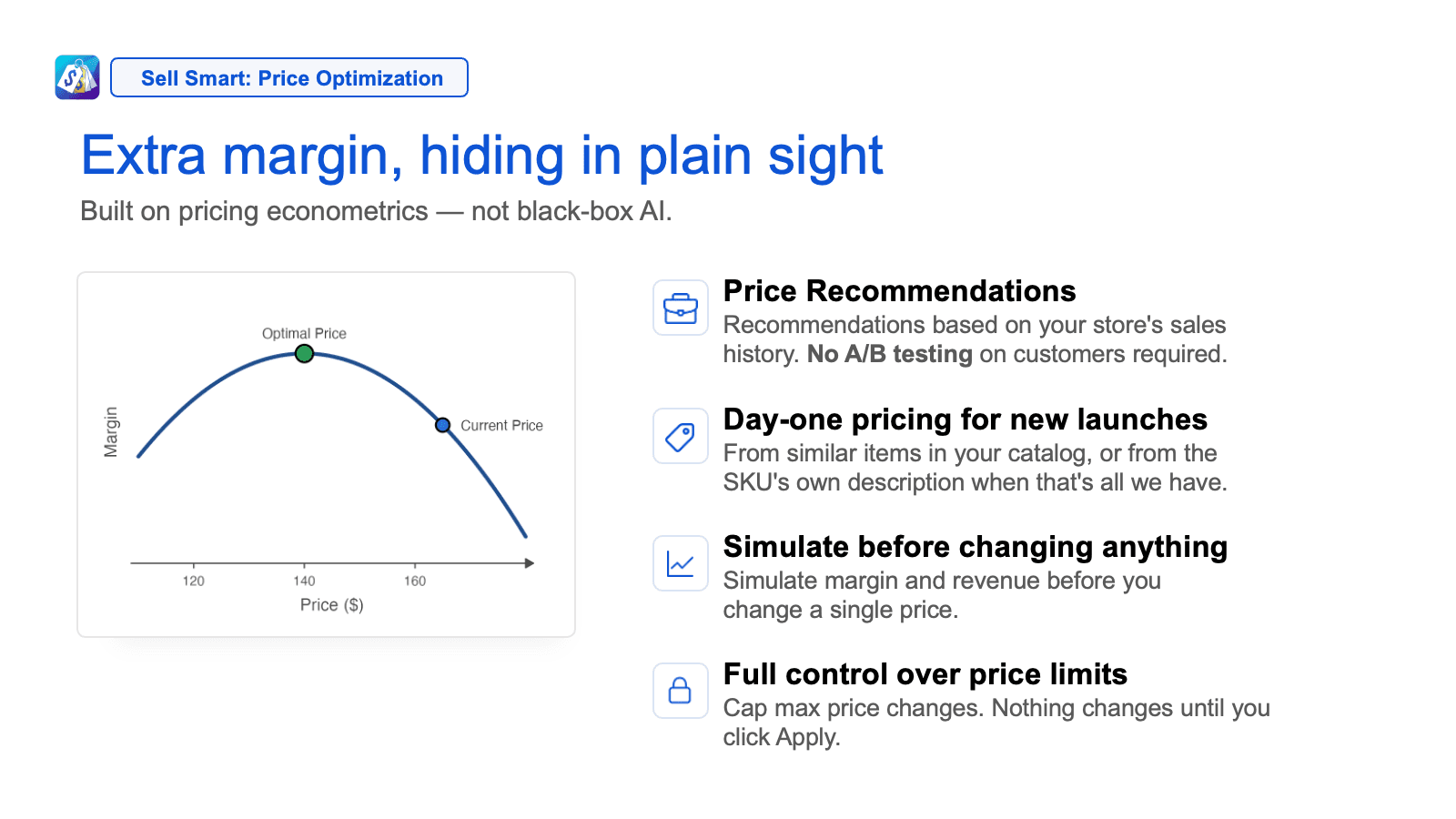The width and height of the screenshot is (1456, 819).
Task: Click the Price ($) axis label
Action: pos(332,605)
